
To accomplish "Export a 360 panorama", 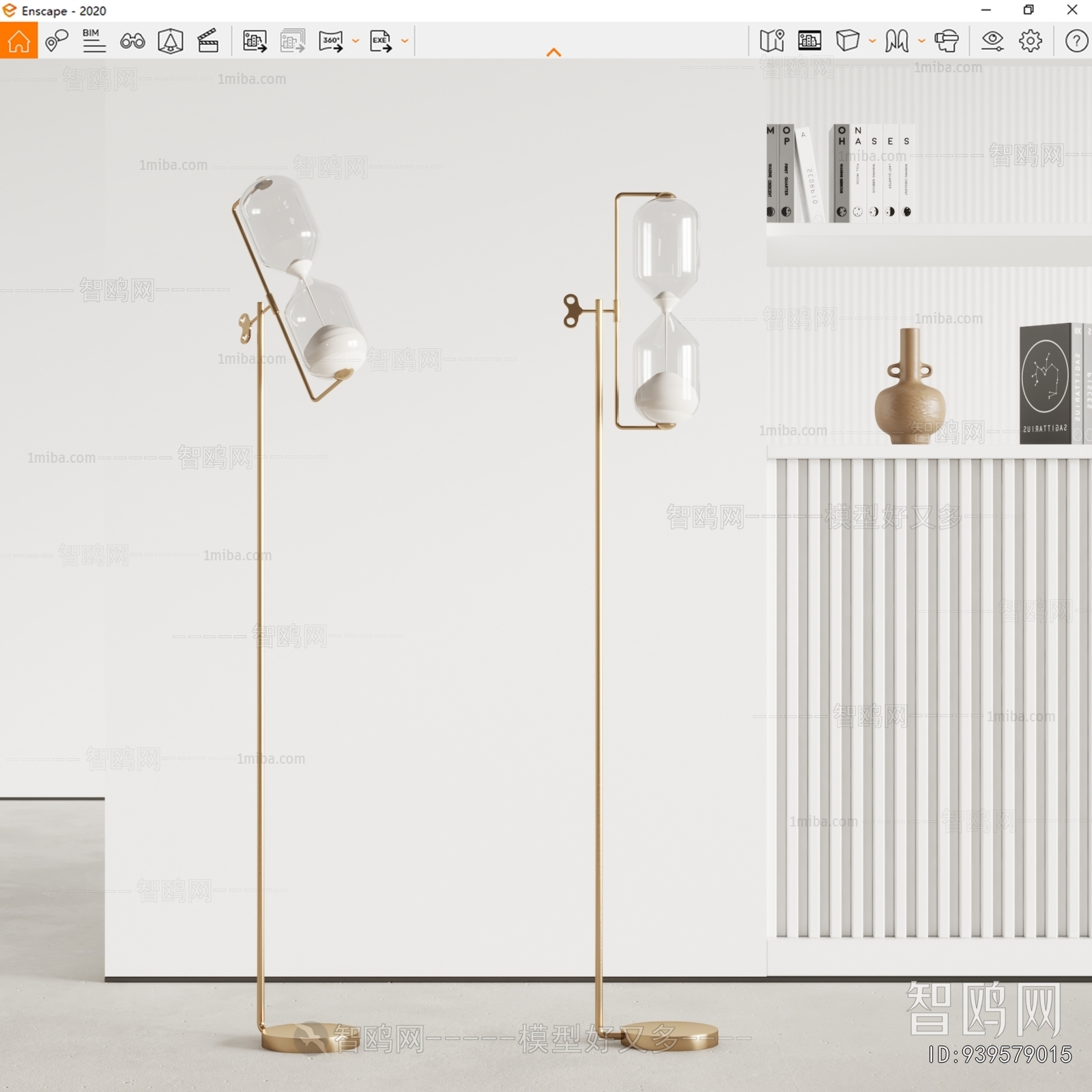I will (x=331, y=41).
